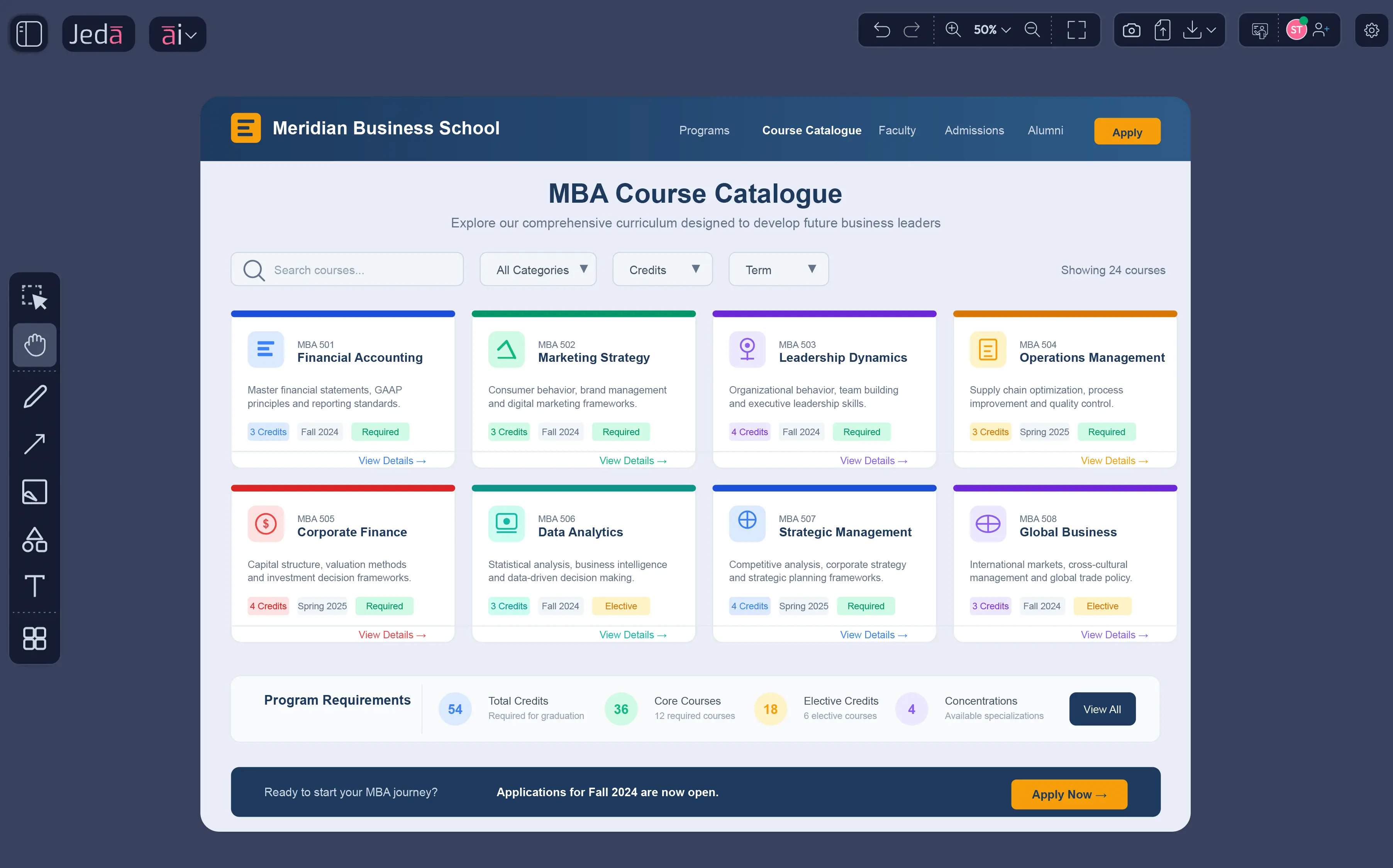This screenshot has height=868, width=1393.
Task: Zoom in with the magnifier plus icon
Action: [953, 29]
